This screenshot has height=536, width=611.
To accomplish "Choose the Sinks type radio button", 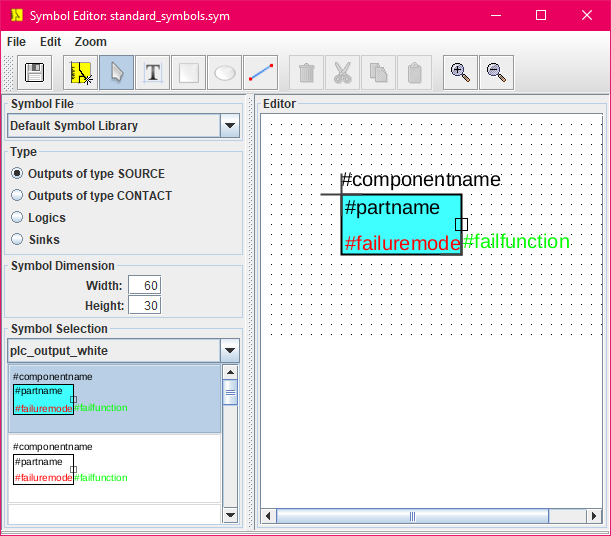I will (x=17, y=240).
